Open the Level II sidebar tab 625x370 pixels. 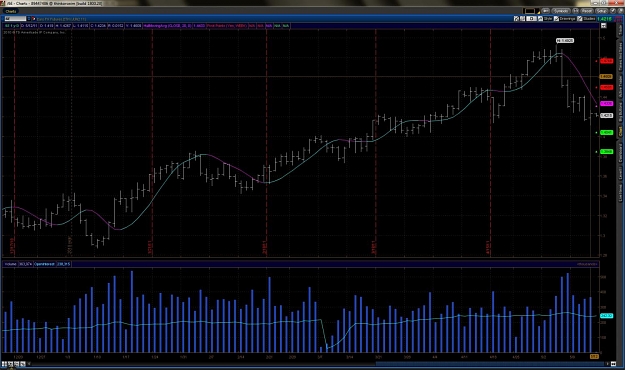click(620, 174)
